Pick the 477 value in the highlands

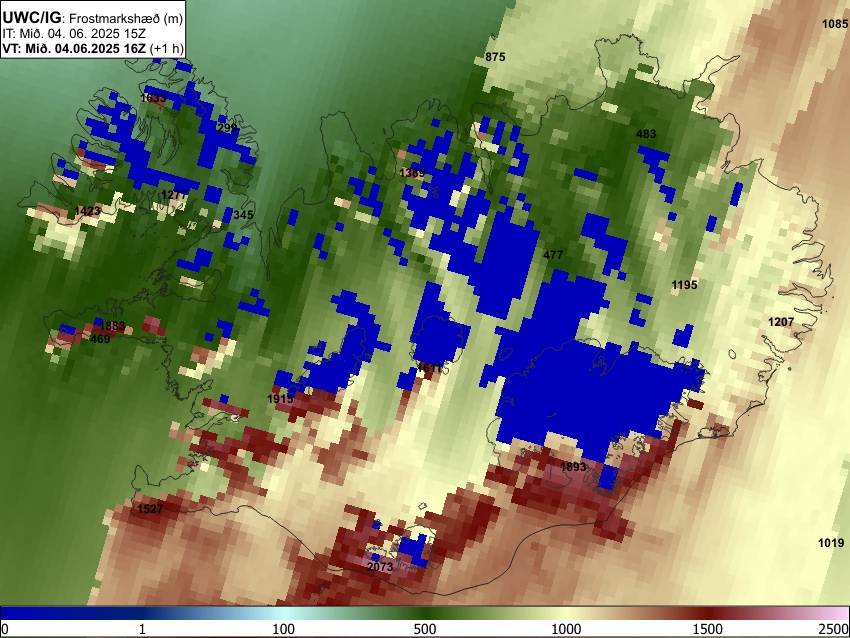pyautogui.click(x=553, y=255)
